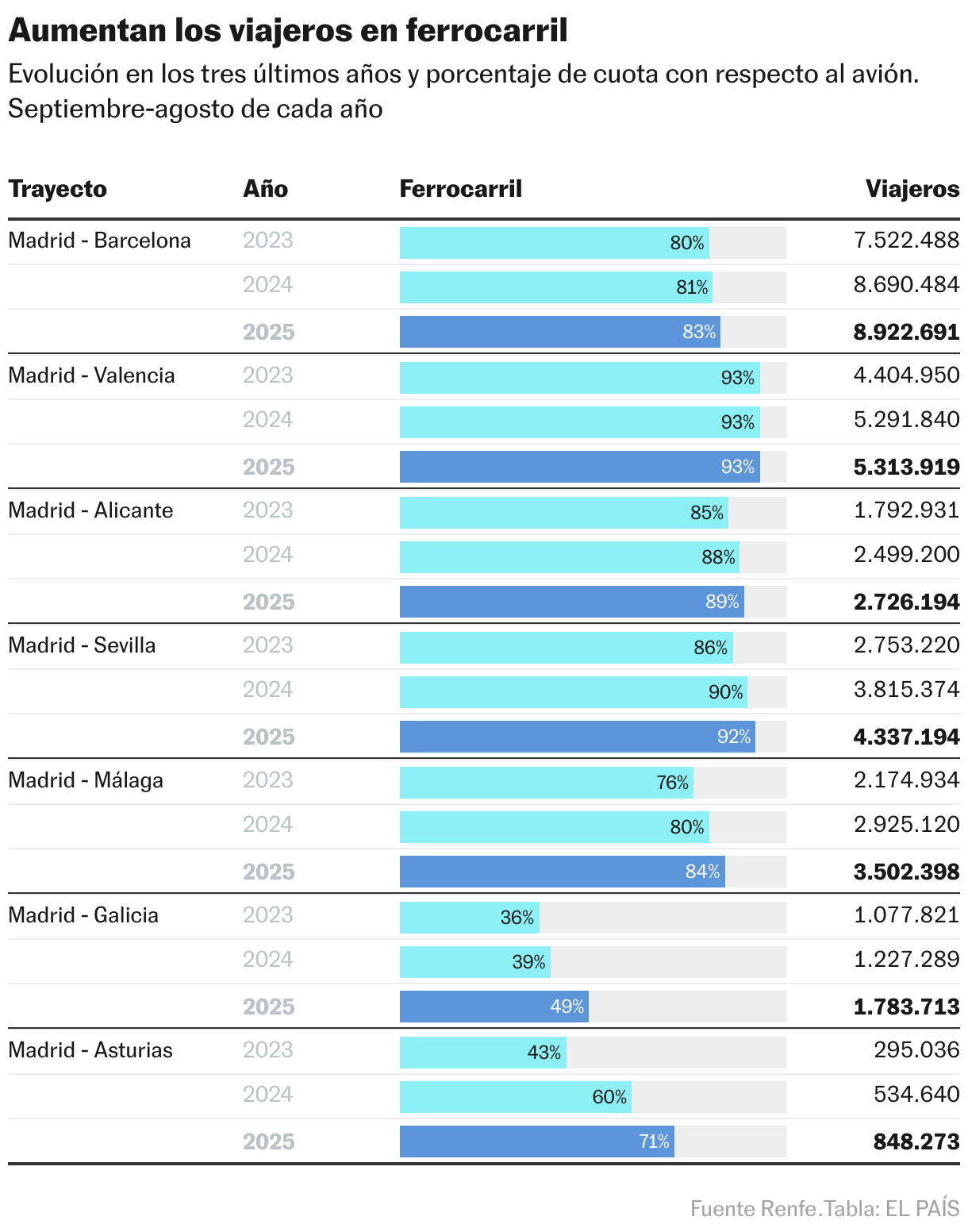The width and height of the screenshot is (968, 1232).
Task: Click the 49% bar for Madrid - Galicia
Action: tap(494, 1007)
